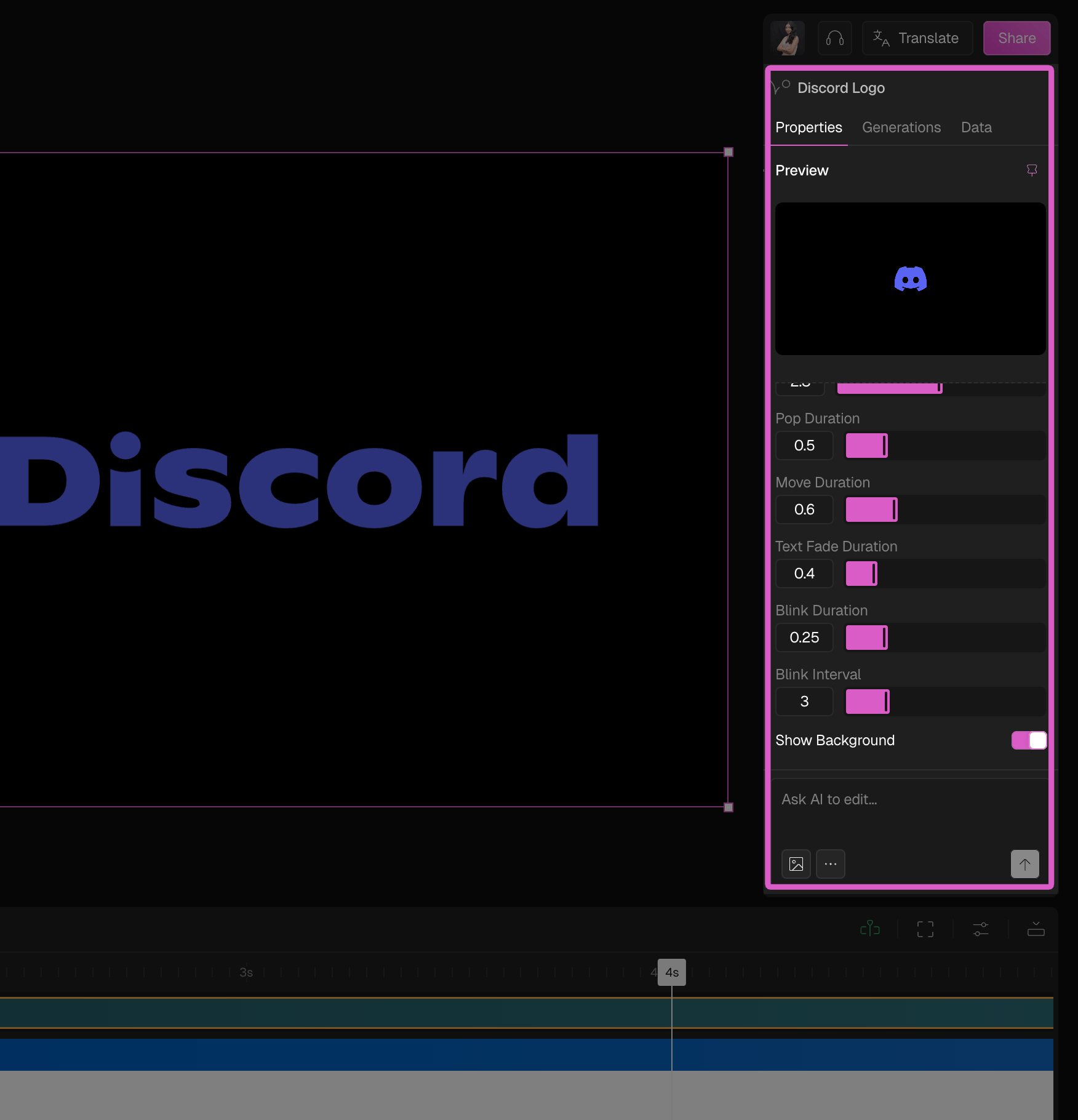The height and width of the screenshot is (1120, 1078).
Task: Click the Blink Interval value field
Action: tap(804, 702)
